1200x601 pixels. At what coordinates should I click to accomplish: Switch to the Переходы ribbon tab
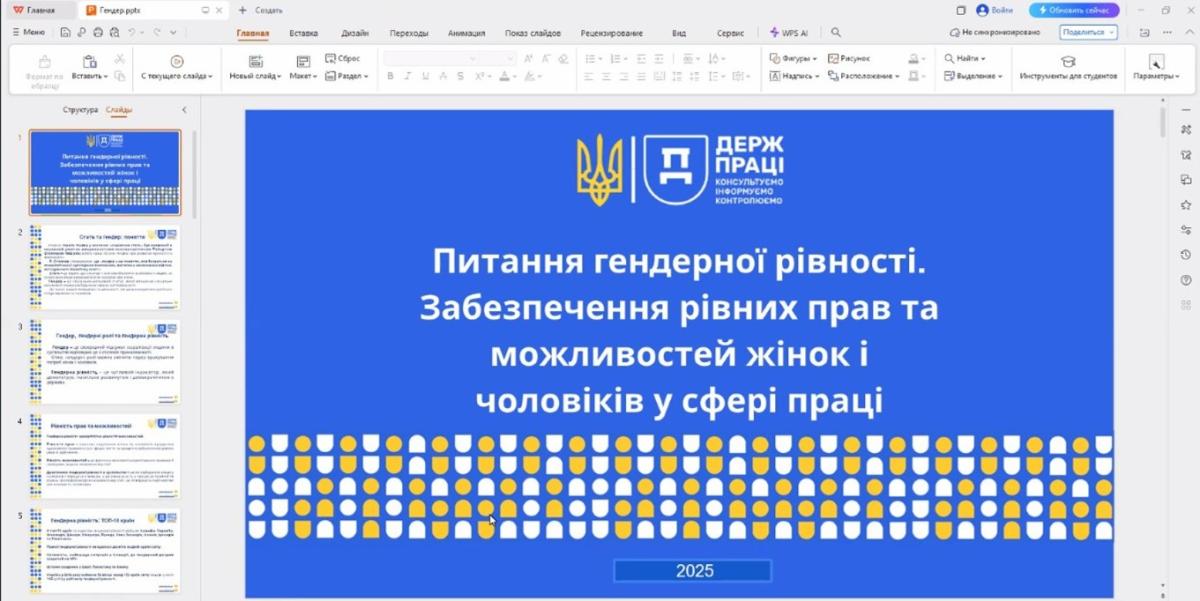409,33
